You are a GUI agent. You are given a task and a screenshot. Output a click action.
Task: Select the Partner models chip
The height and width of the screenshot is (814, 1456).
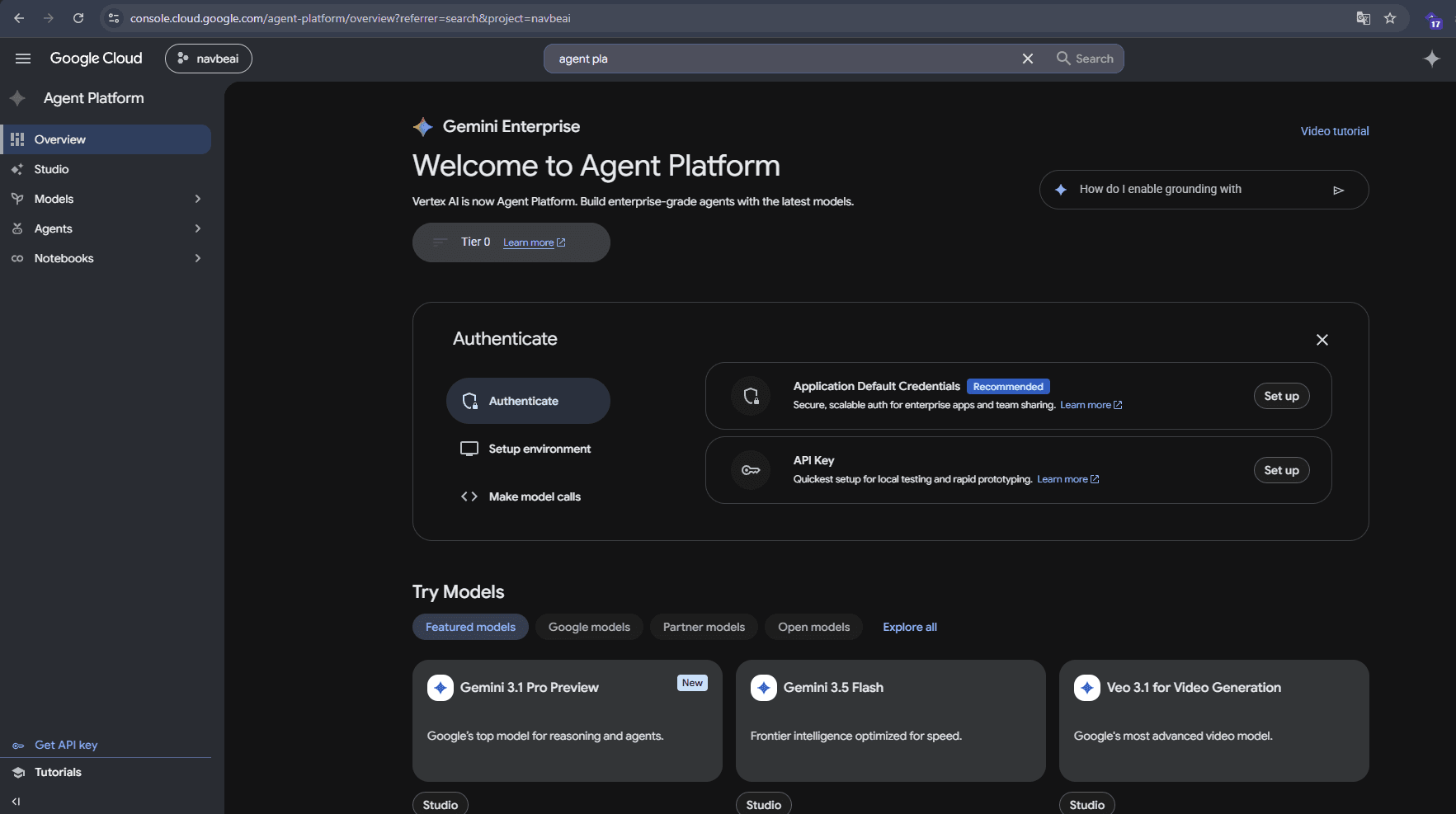[704, 627]
